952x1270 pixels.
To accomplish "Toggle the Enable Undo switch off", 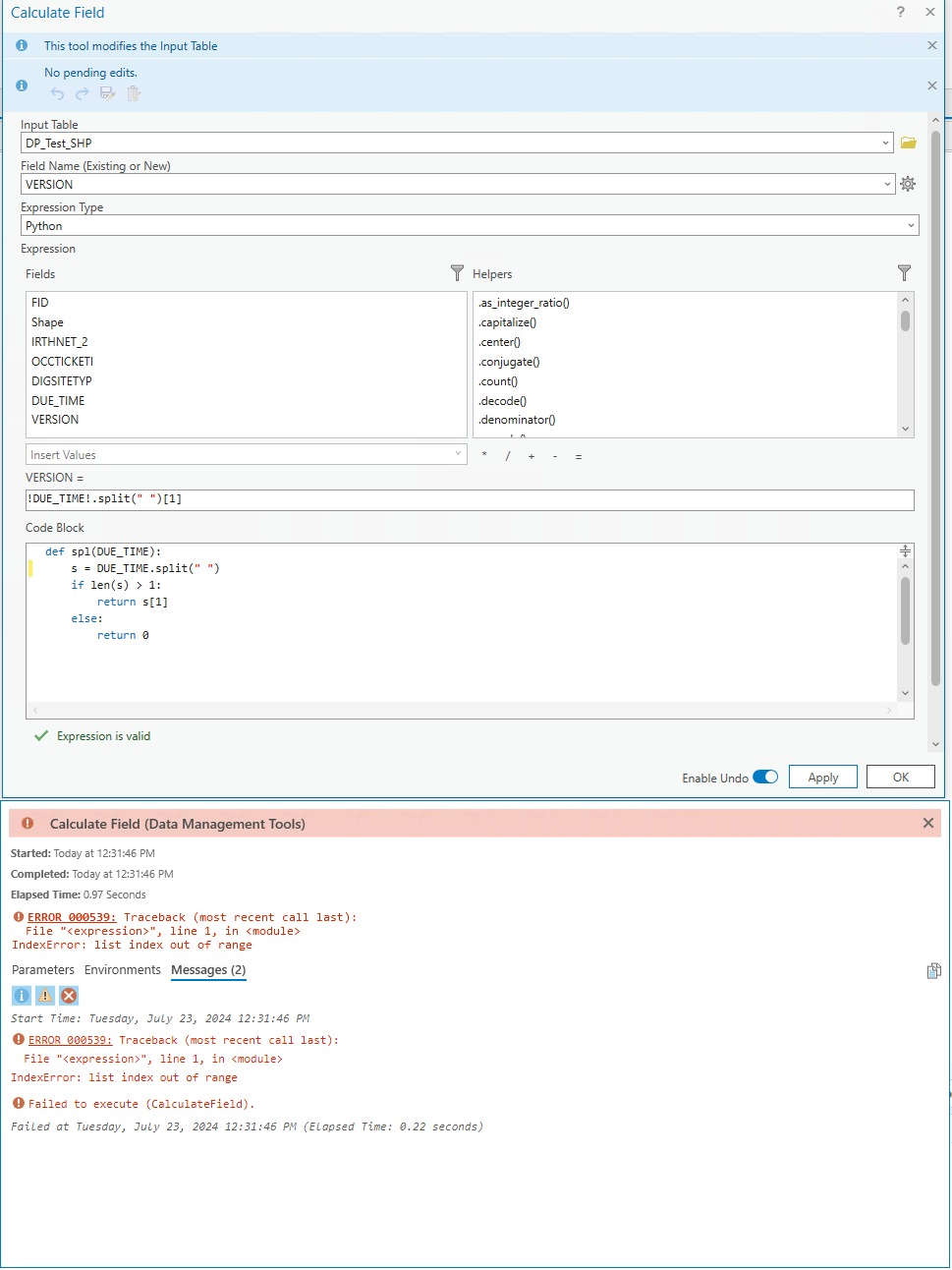I will pos(765,777).
